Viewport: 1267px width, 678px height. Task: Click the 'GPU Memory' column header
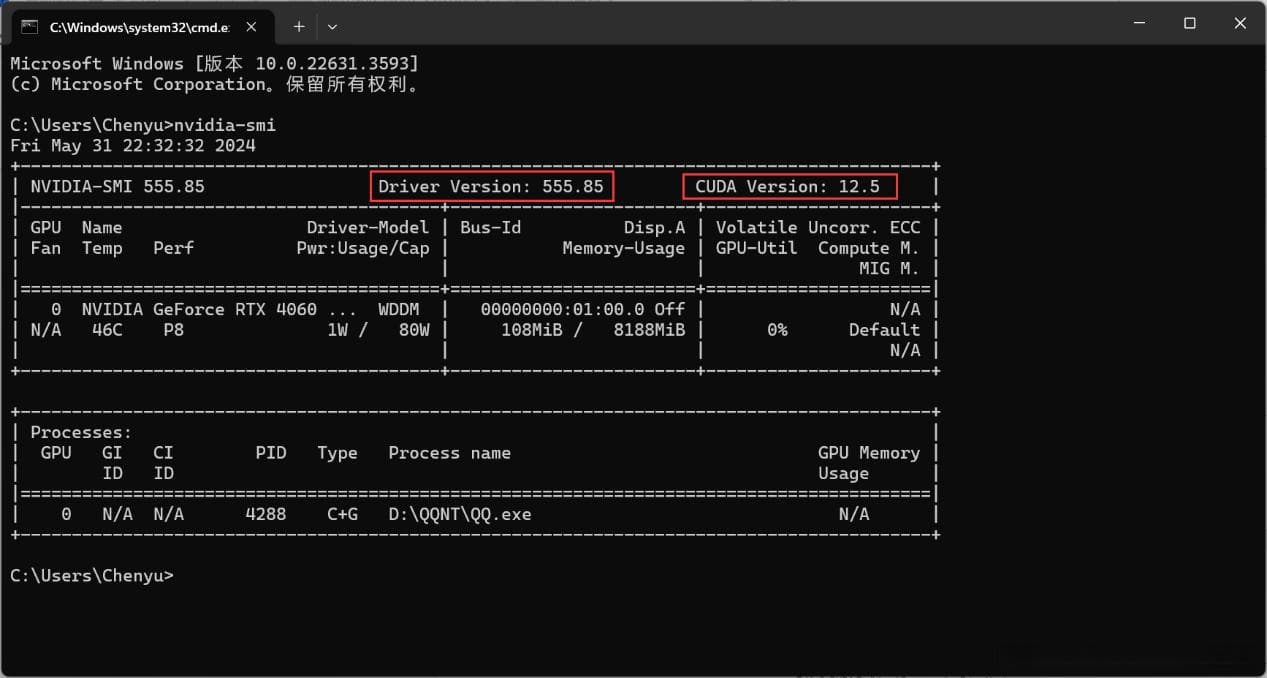click(x=869, y=453)
